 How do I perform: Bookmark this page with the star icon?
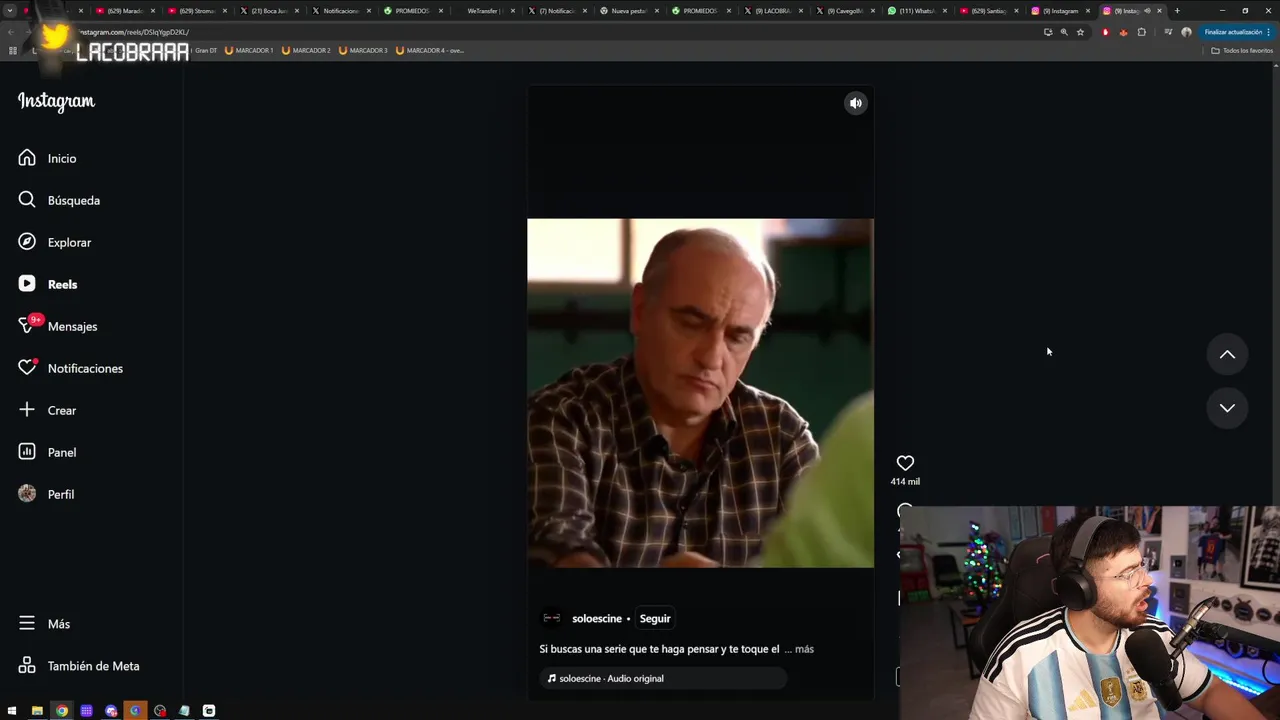(x=1080, y=32)
